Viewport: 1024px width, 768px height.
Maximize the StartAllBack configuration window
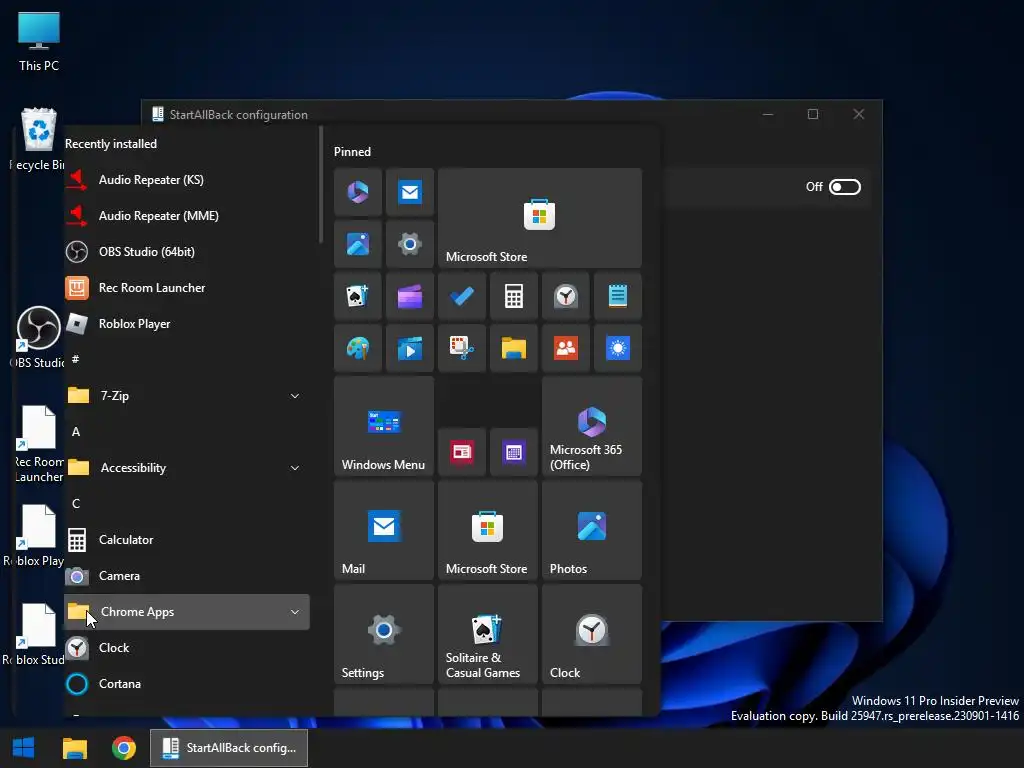(x=813, y=114)
